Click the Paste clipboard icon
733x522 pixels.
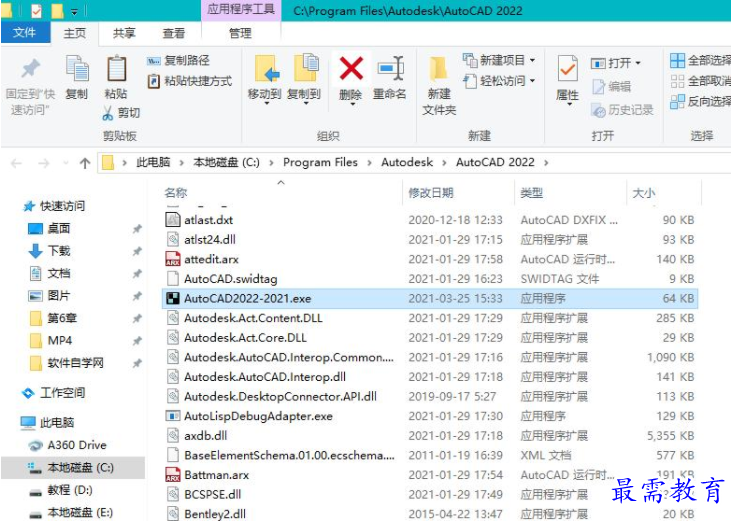point(116,69)
